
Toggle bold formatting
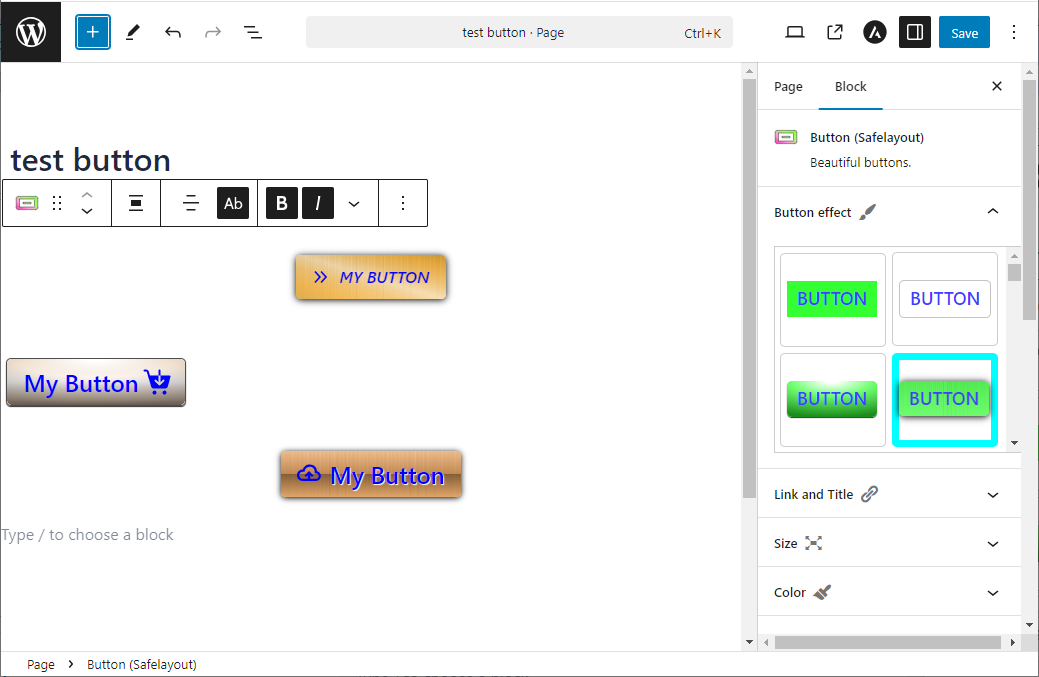(x=282, y=203)
